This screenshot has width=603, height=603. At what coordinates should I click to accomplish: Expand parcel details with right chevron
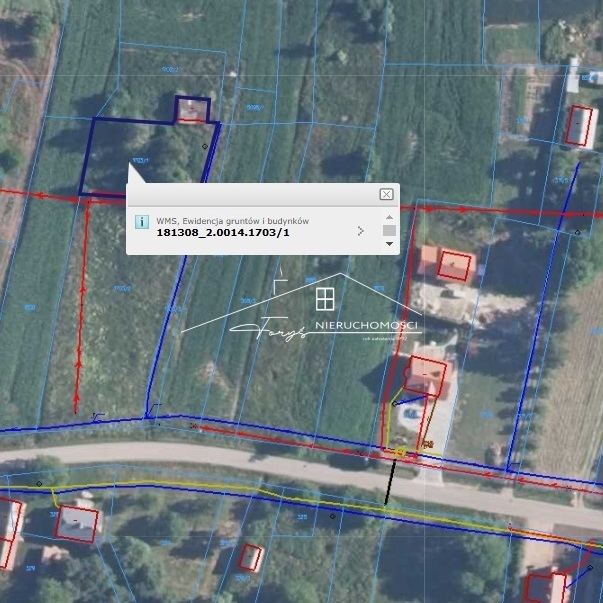point(360,231)
